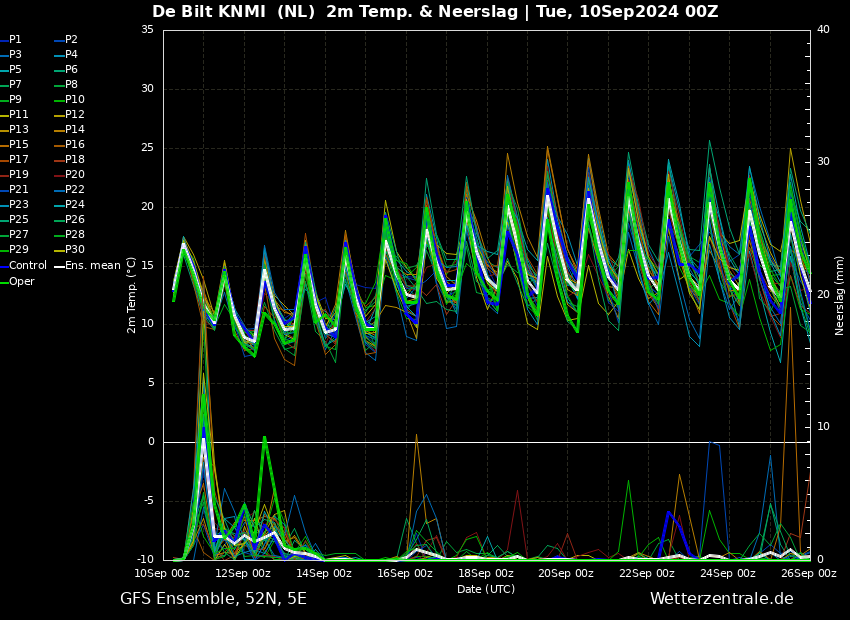Click the 20Sep 00z date tick label
Viewport: 850px width, 620px height.
[566, 574]
